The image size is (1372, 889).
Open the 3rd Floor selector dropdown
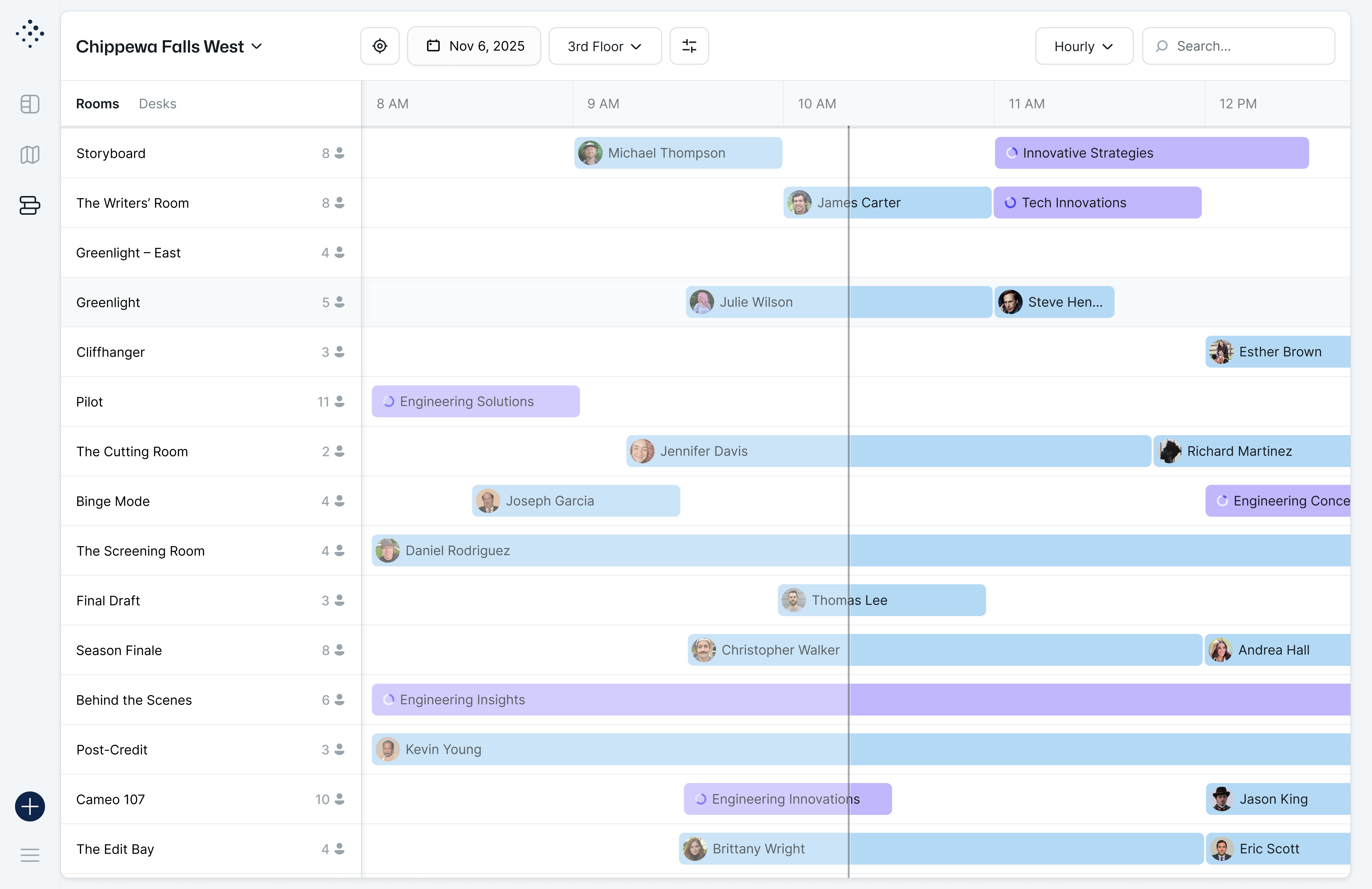pos(605,46)
